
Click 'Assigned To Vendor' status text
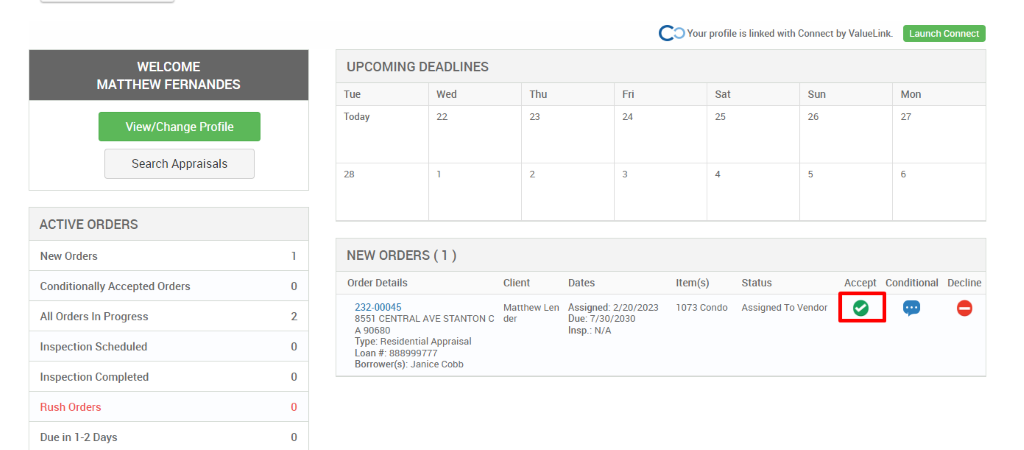[x=784, y=308]
